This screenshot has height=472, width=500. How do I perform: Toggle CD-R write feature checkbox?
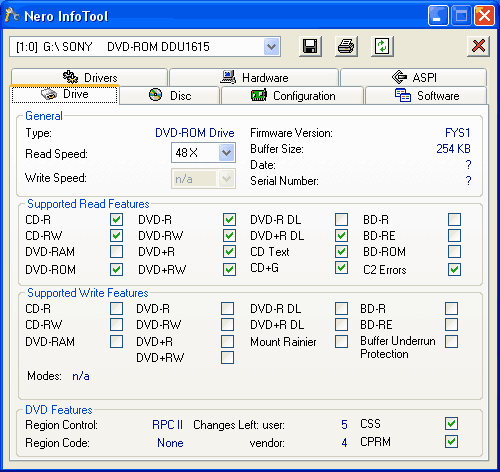click(116, 308)
